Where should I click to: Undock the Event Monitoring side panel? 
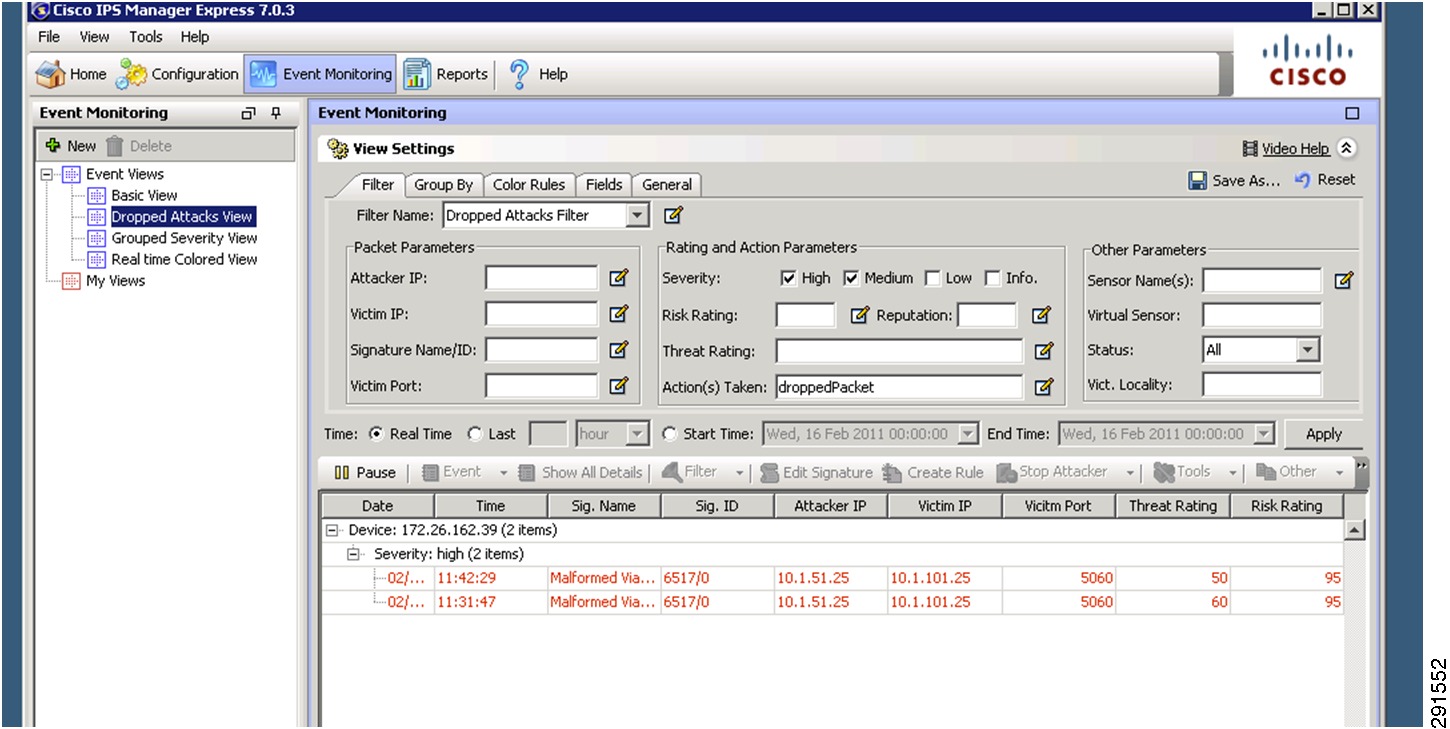click(x=249, y=114)
